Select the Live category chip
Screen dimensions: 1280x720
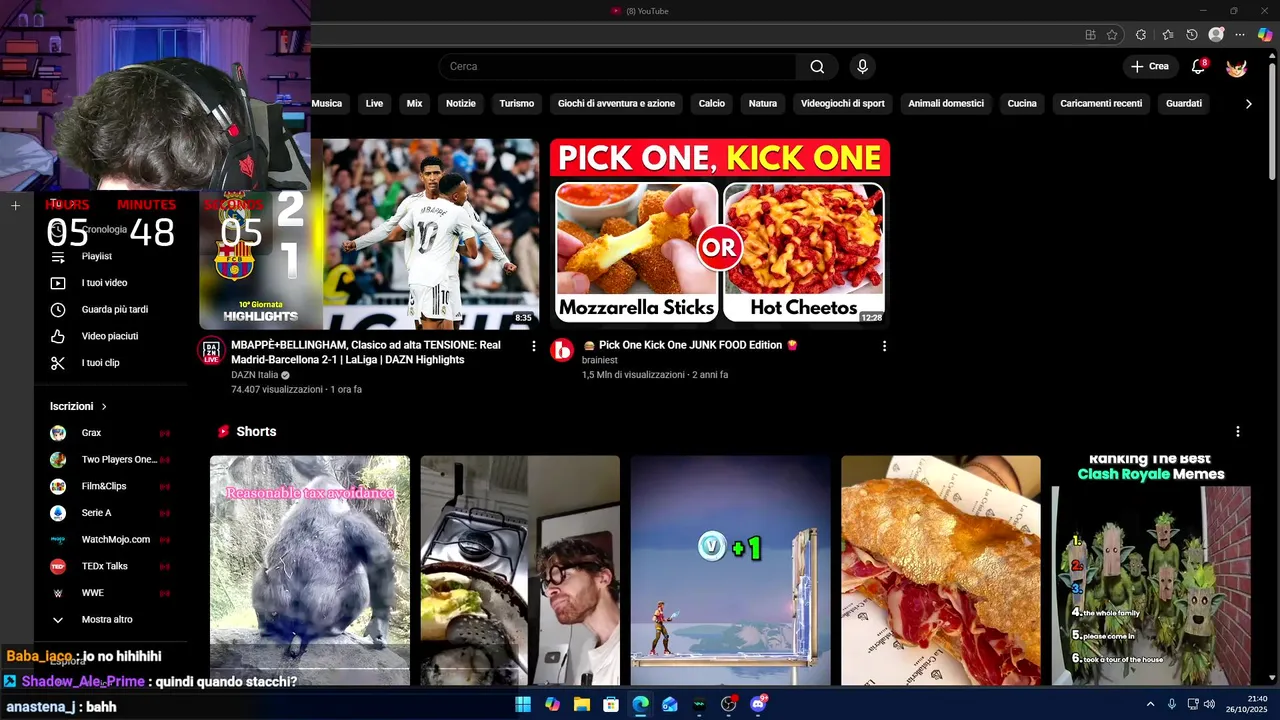pyautogui.click(x=374, y=104)
